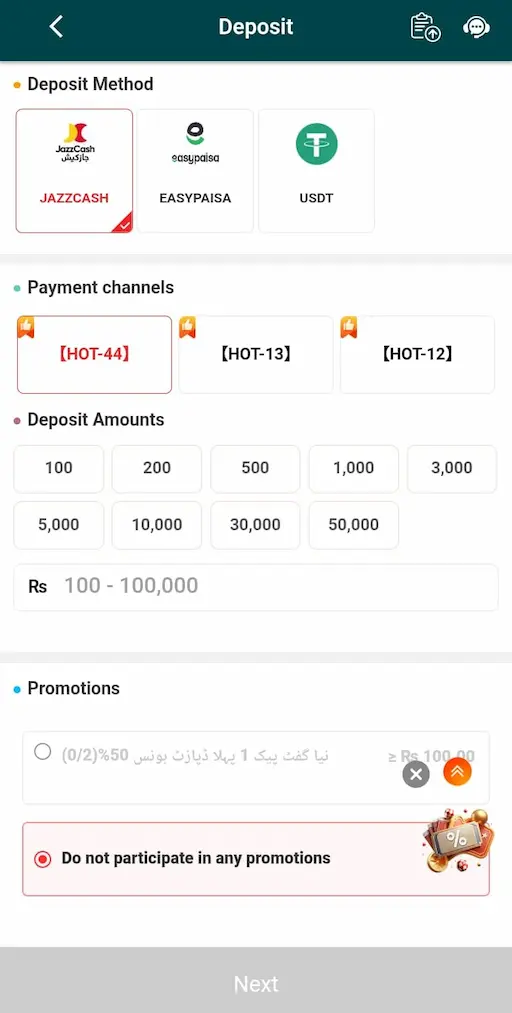Choose the HOT-44 payment channel
This screenshot has width=512, height=1013.
[x=94, y=355]
